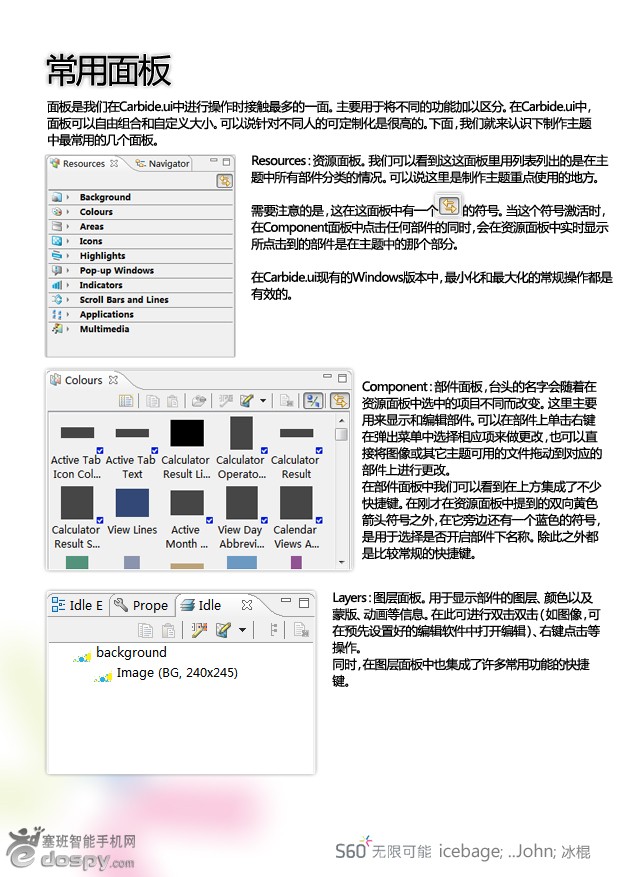This screenshot has width=620, height=877.
Task: Click the Colours panel scrollbar thumb
Action: [342, 434]
